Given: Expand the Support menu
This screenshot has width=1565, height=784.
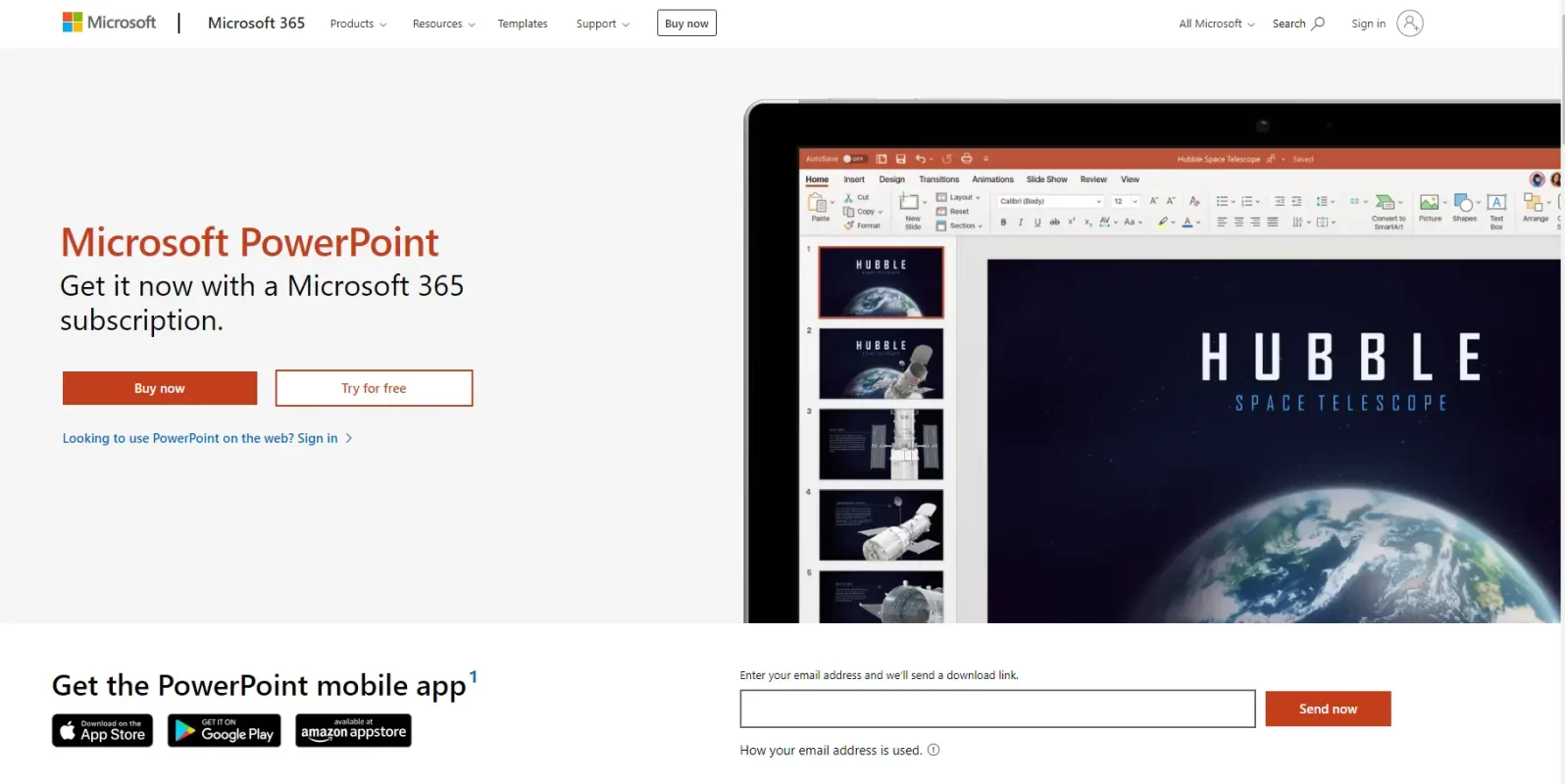Looking at the screenshot, I should click(602, 24).
